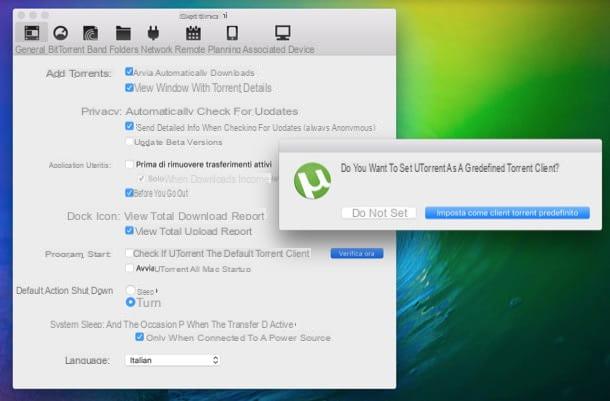Click the Verifica ora button
This screenshot has height=401, width=610.
coord(357,253)
